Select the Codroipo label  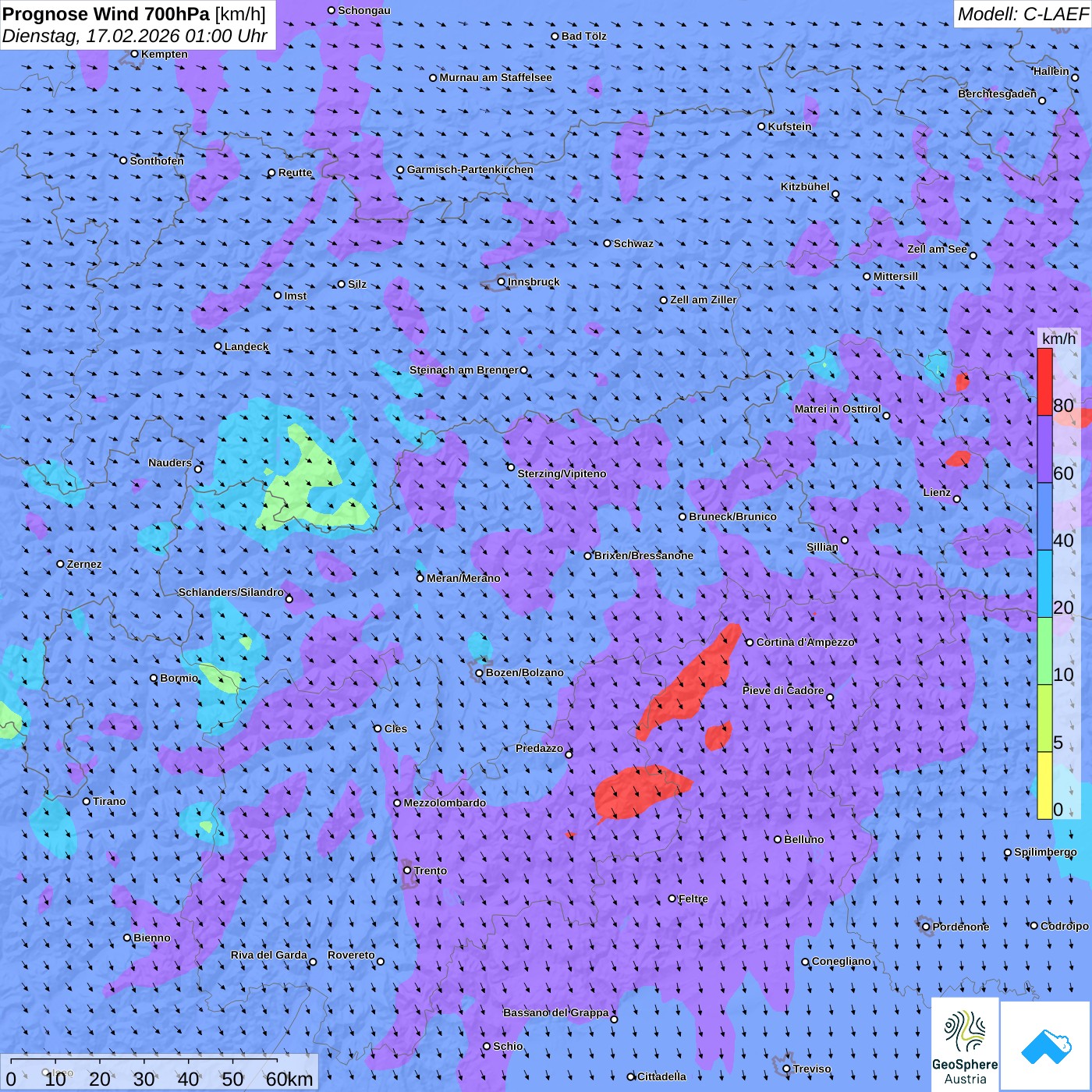coord(1065,926)
